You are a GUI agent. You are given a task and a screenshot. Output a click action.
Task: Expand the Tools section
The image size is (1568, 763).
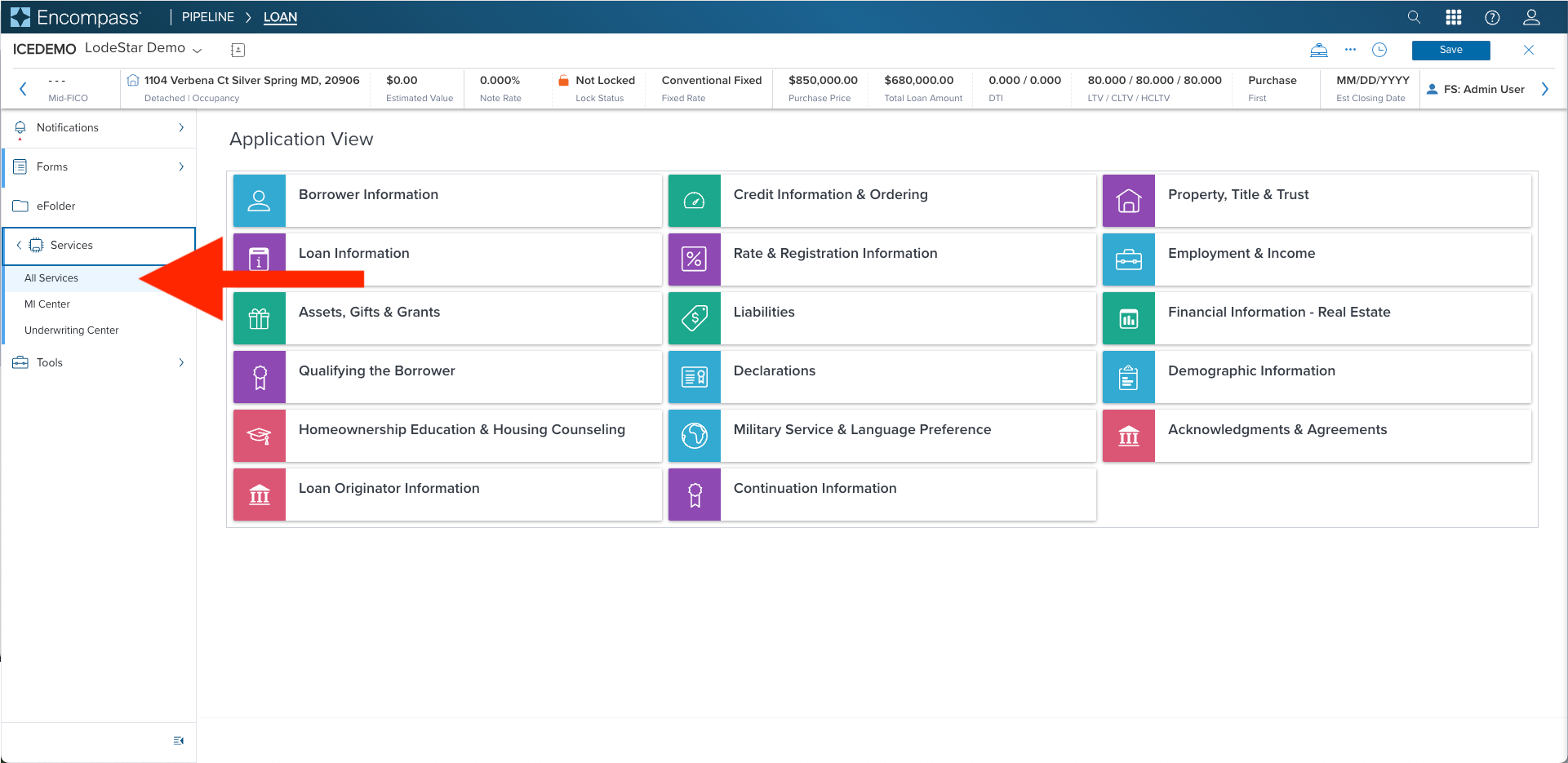181,362
